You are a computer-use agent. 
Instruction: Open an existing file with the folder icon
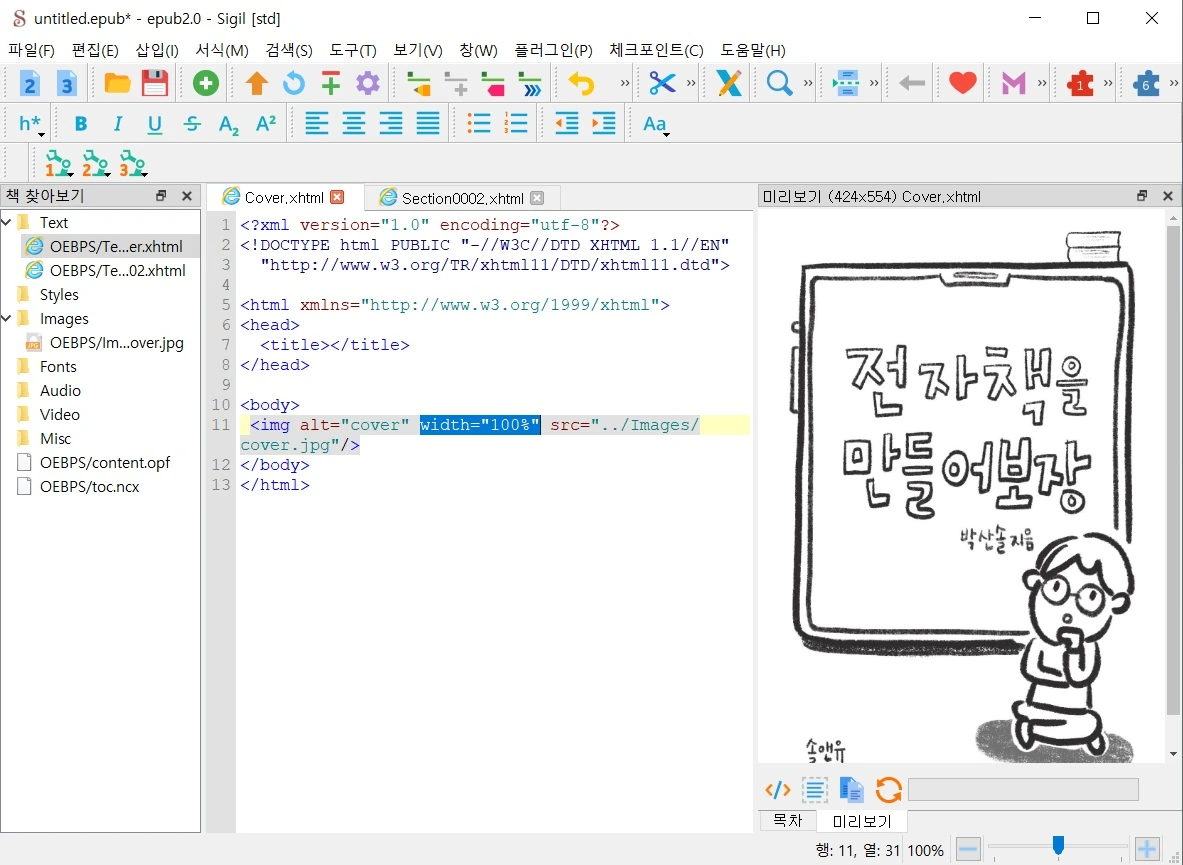(x=117, y=83)
